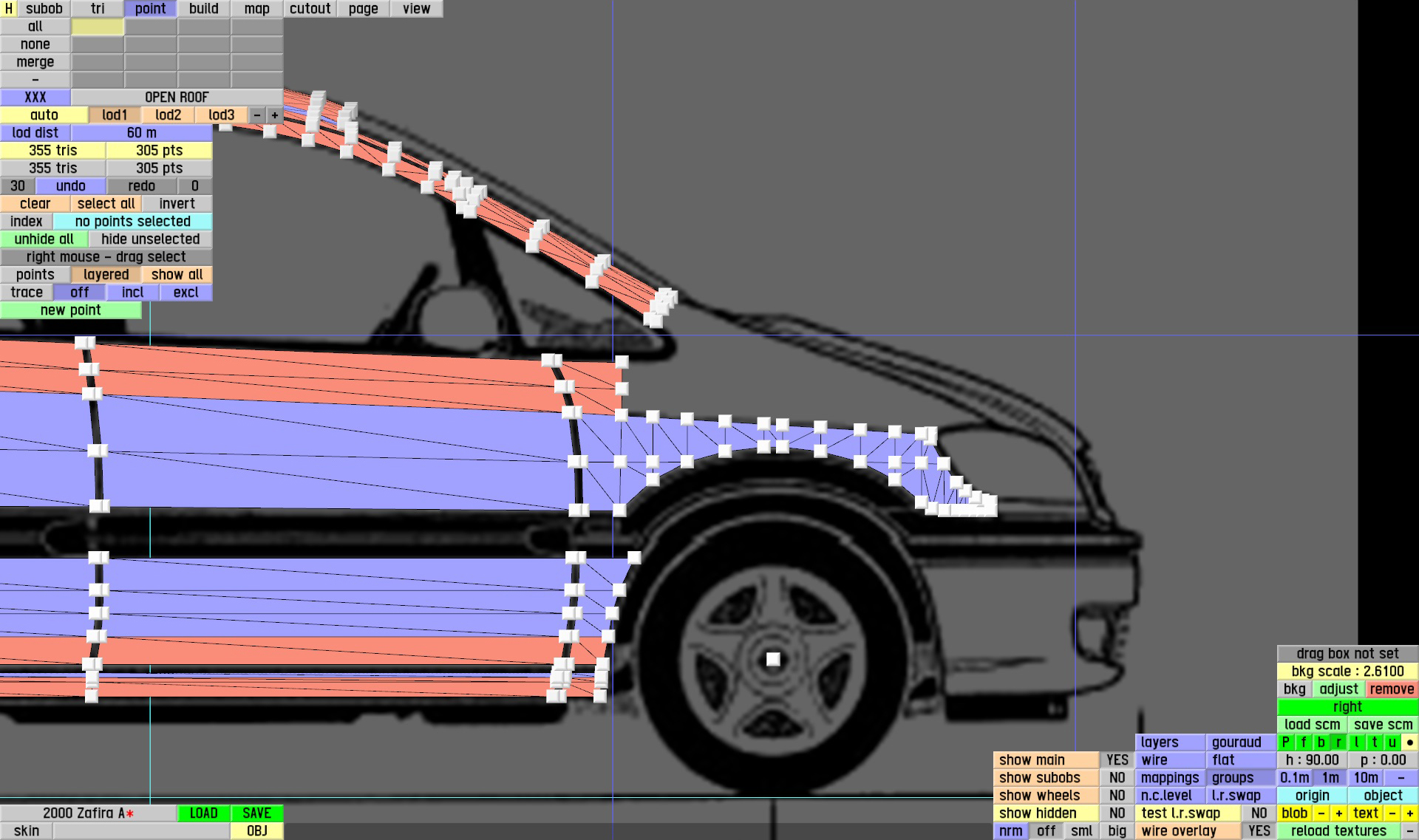Switch to the build tab

tap(203, 9)
